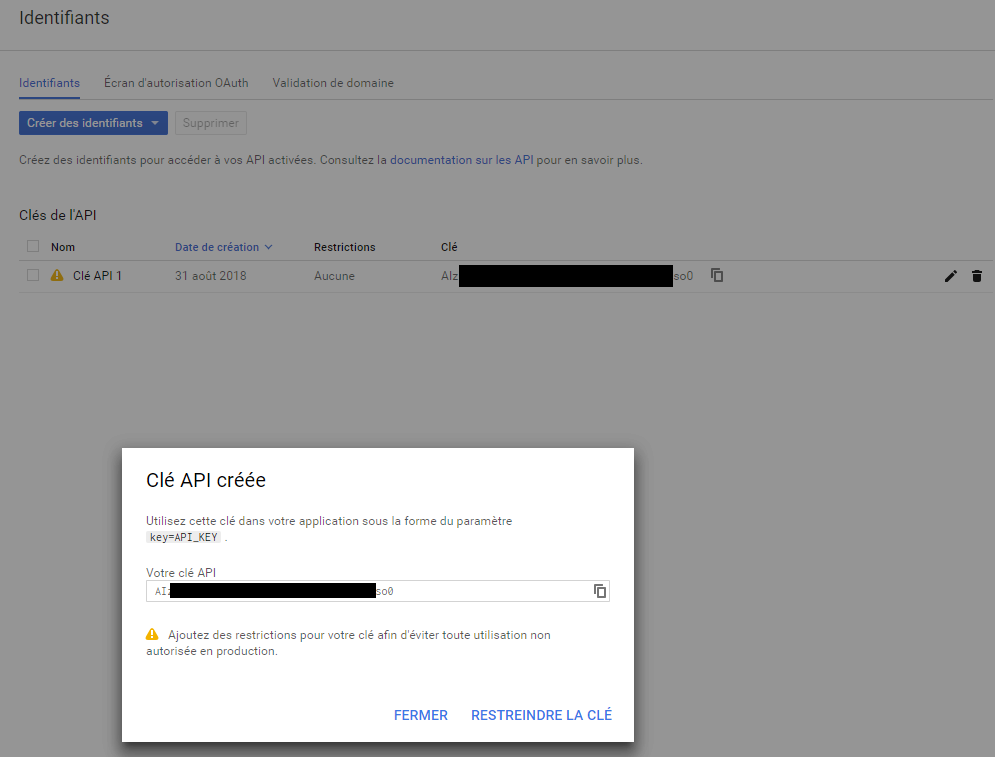The width and height of the screenshot is (995, 757).
Task: Open Clé API 1 name in table
Action: coord(97,275)
